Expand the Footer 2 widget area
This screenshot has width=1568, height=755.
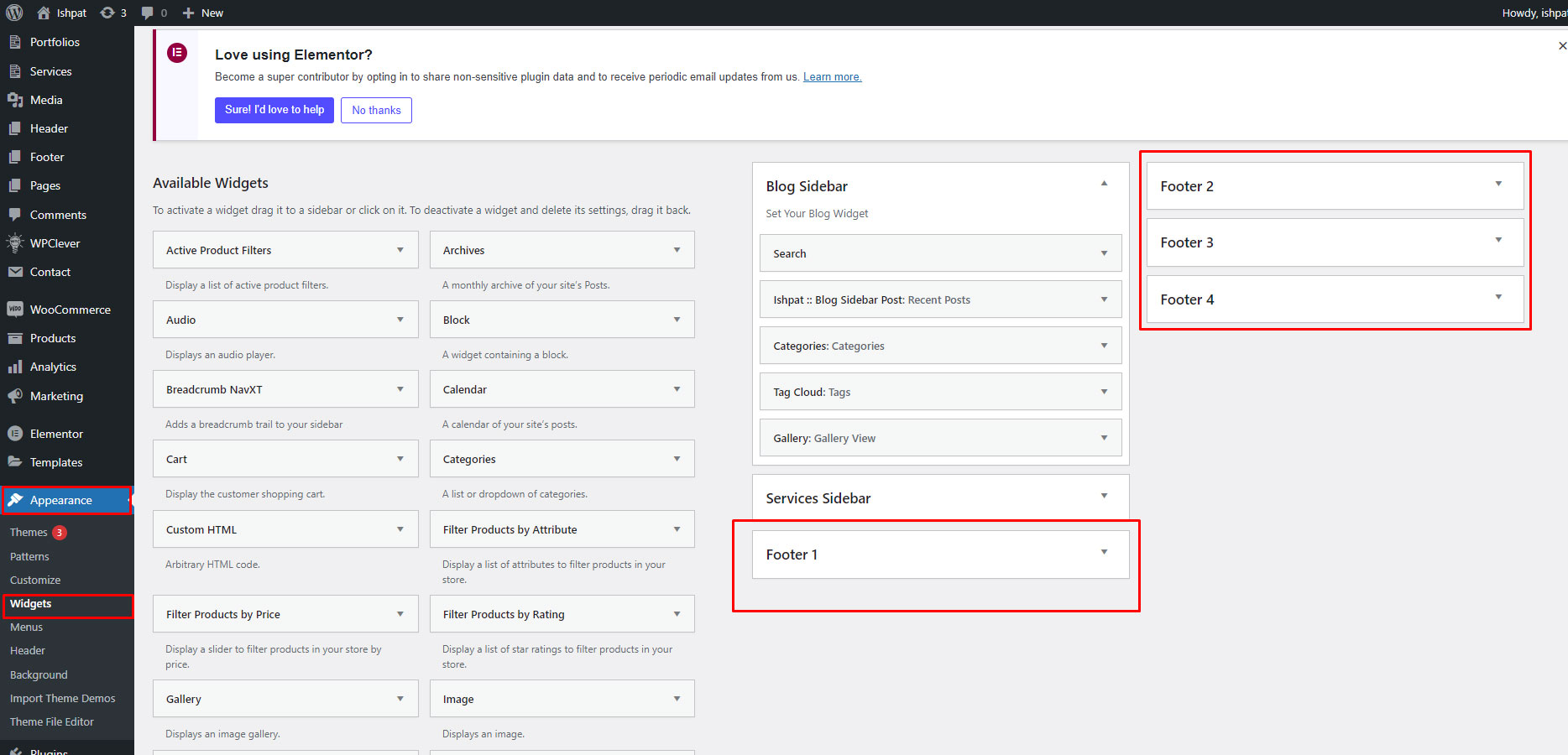[1497, 185]
